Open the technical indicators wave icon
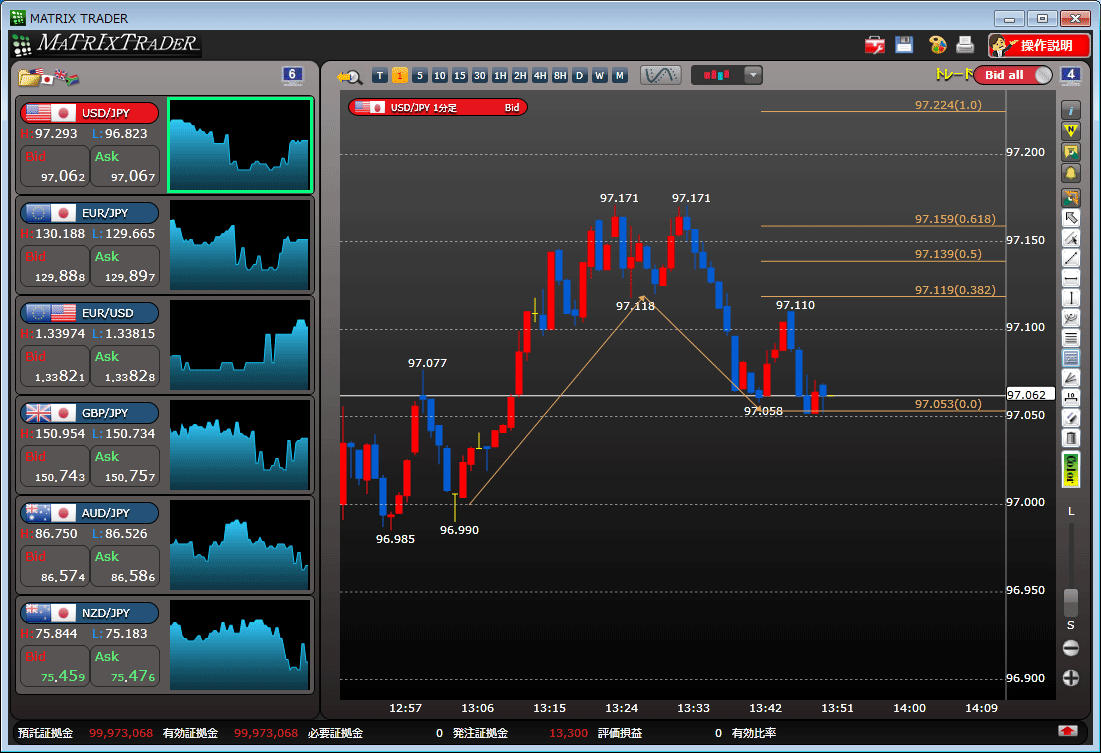 coord(660,75)
